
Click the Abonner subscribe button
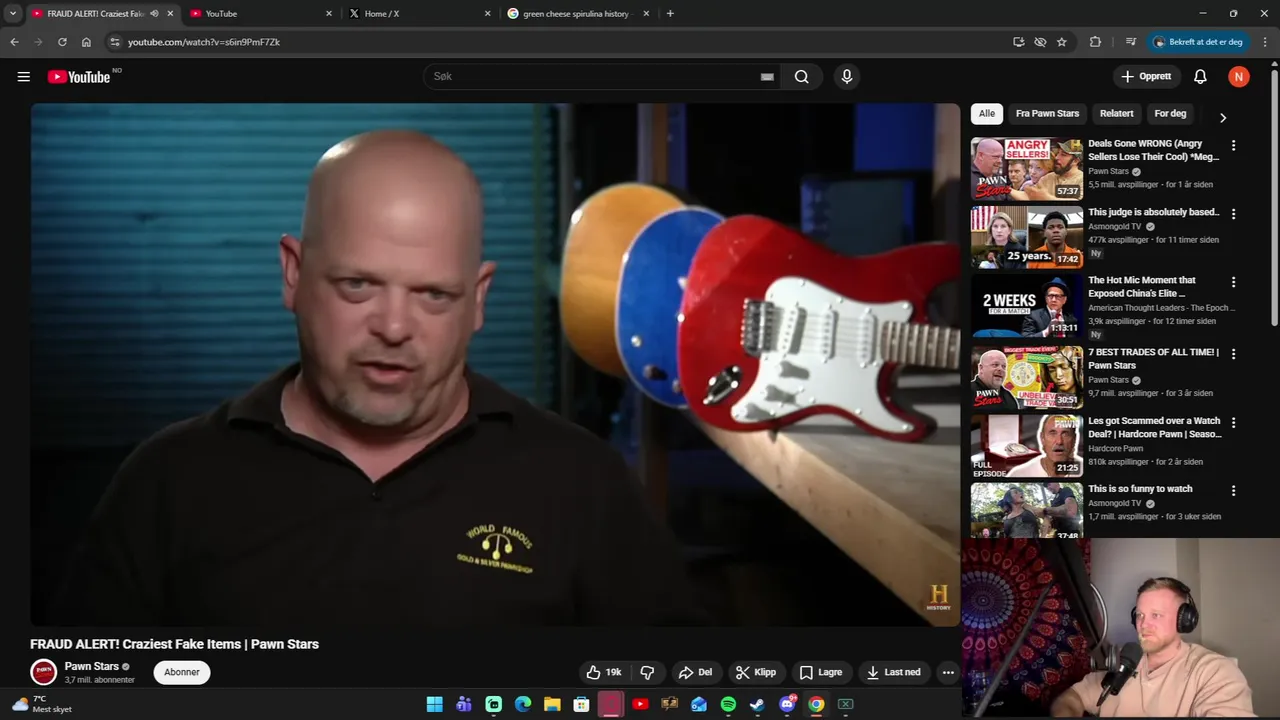coord(182,672)
